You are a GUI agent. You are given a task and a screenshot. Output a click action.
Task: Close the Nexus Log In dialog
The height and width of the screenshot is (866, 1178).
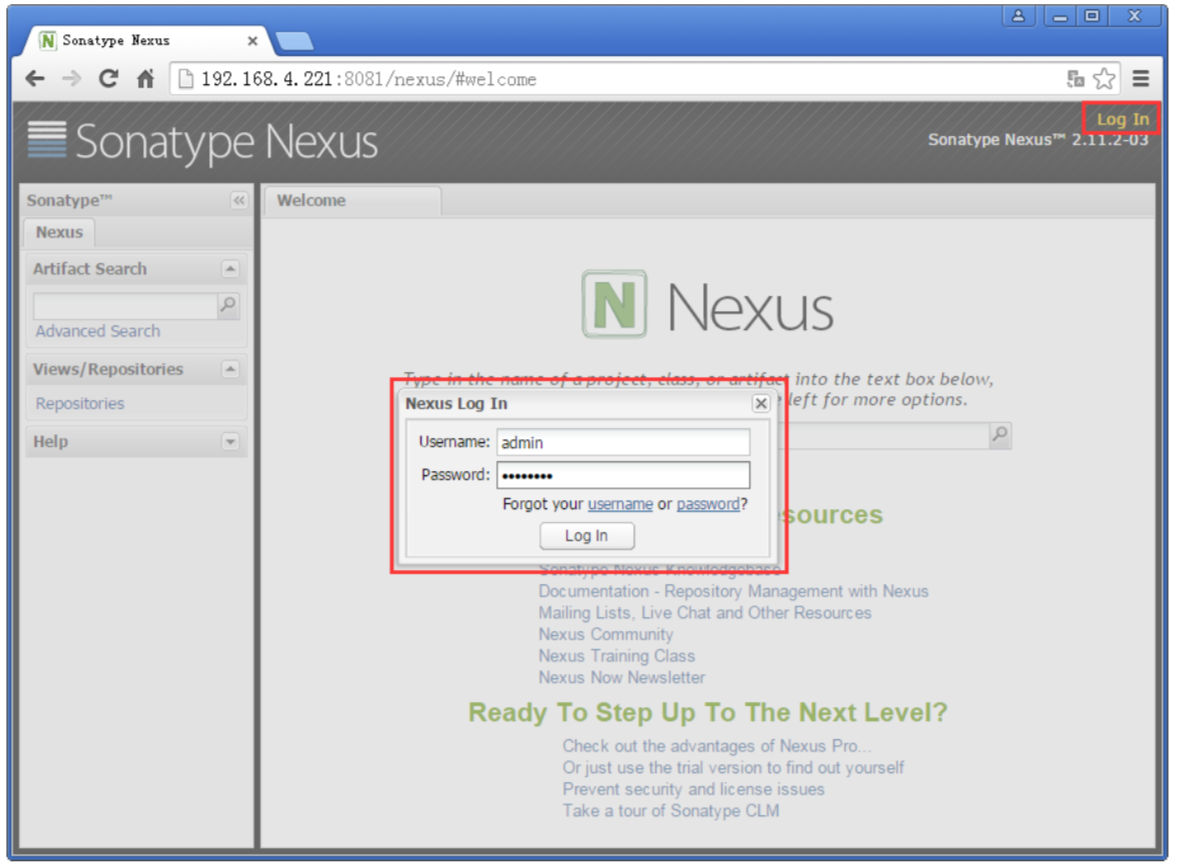(760, 403)
